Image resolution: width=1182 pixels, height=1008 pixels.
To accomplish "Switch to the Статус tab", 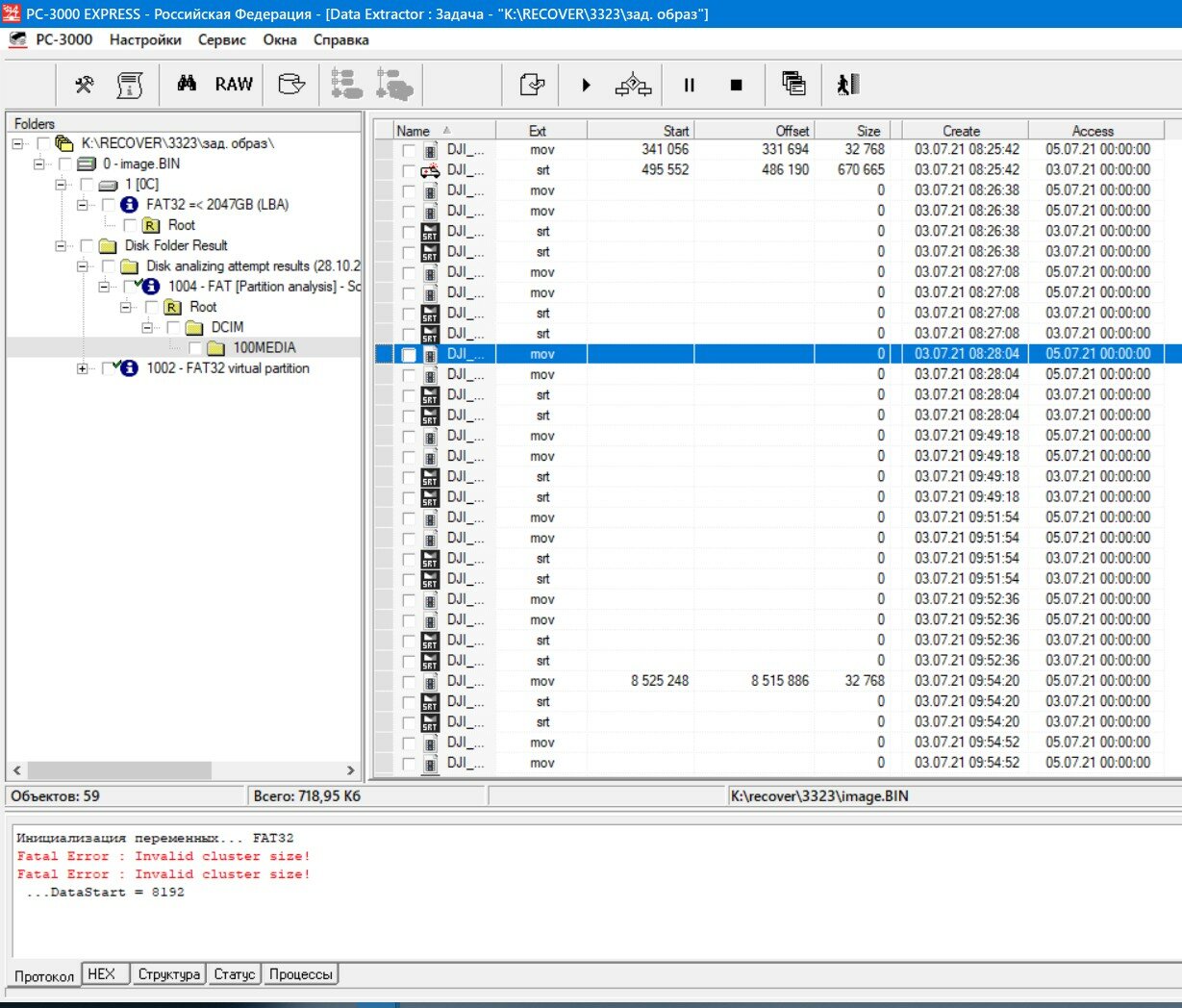I will click(x=234, y=974).
